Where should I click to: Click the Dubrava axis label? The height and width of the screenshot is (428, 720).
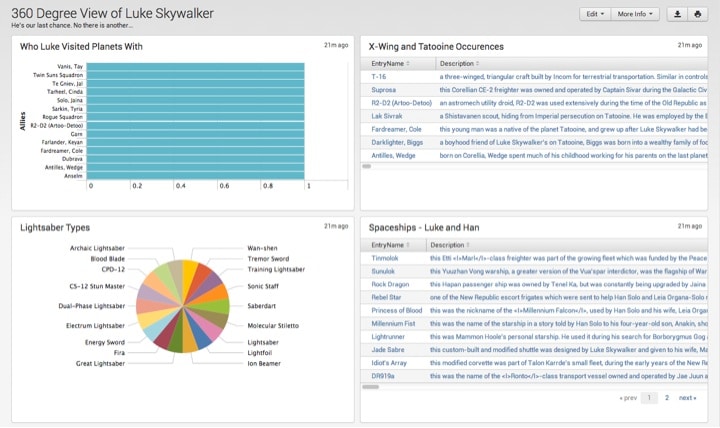pyautogui.click(x=72, y=159)
